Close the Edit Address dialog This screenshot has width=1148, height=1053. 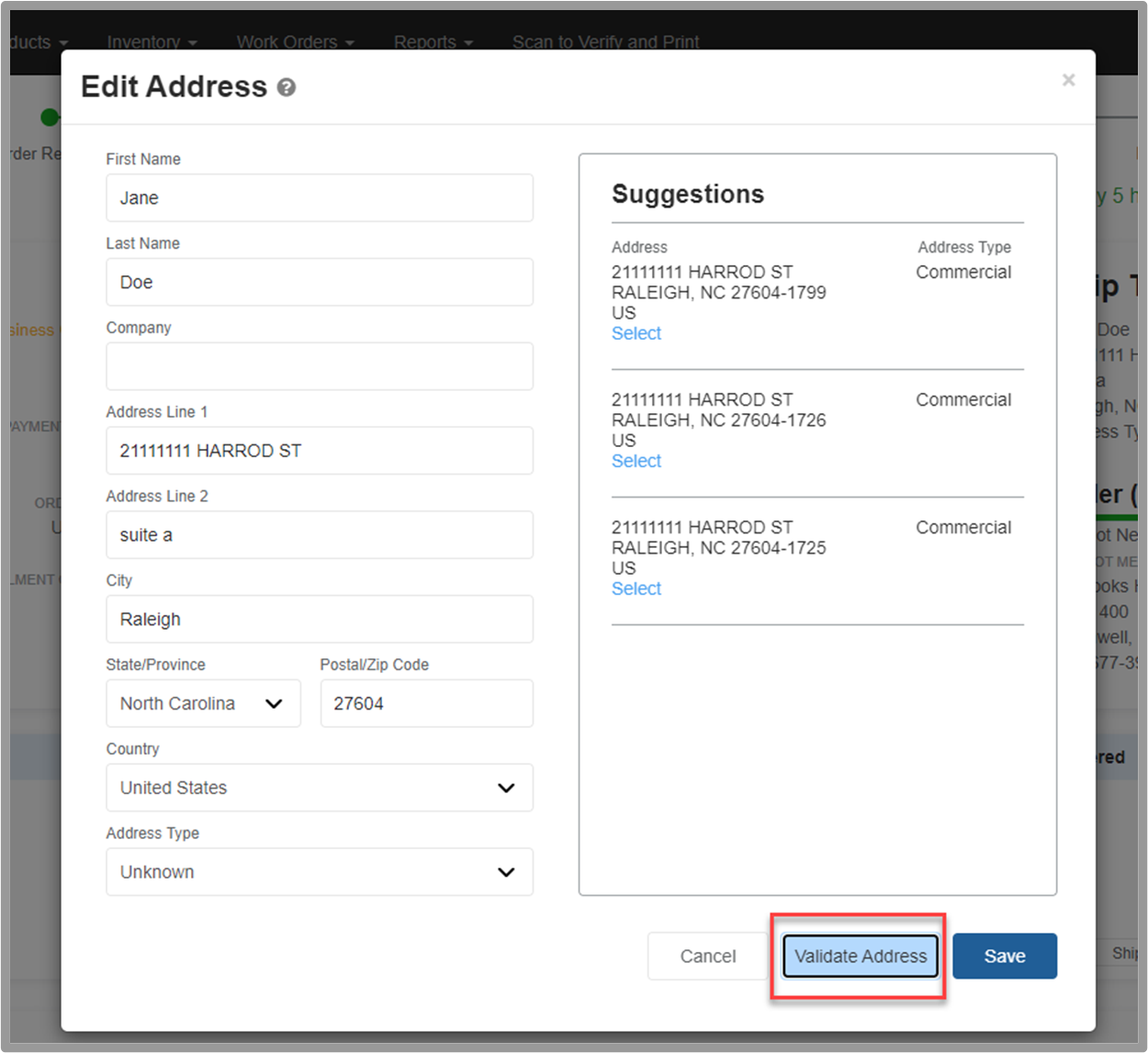(x=1068, y=80)
